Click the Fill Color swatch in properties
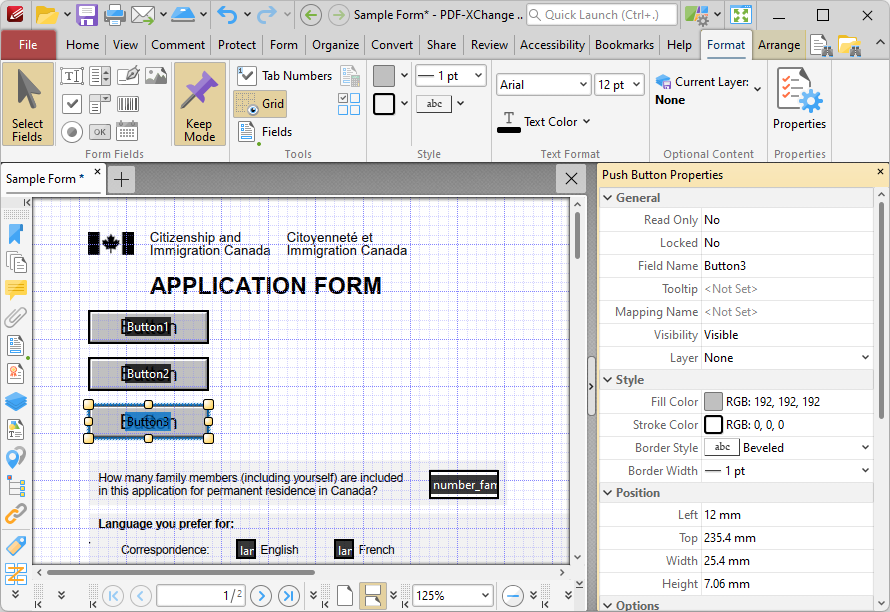The image size is (890, 612). pos(713,401)
